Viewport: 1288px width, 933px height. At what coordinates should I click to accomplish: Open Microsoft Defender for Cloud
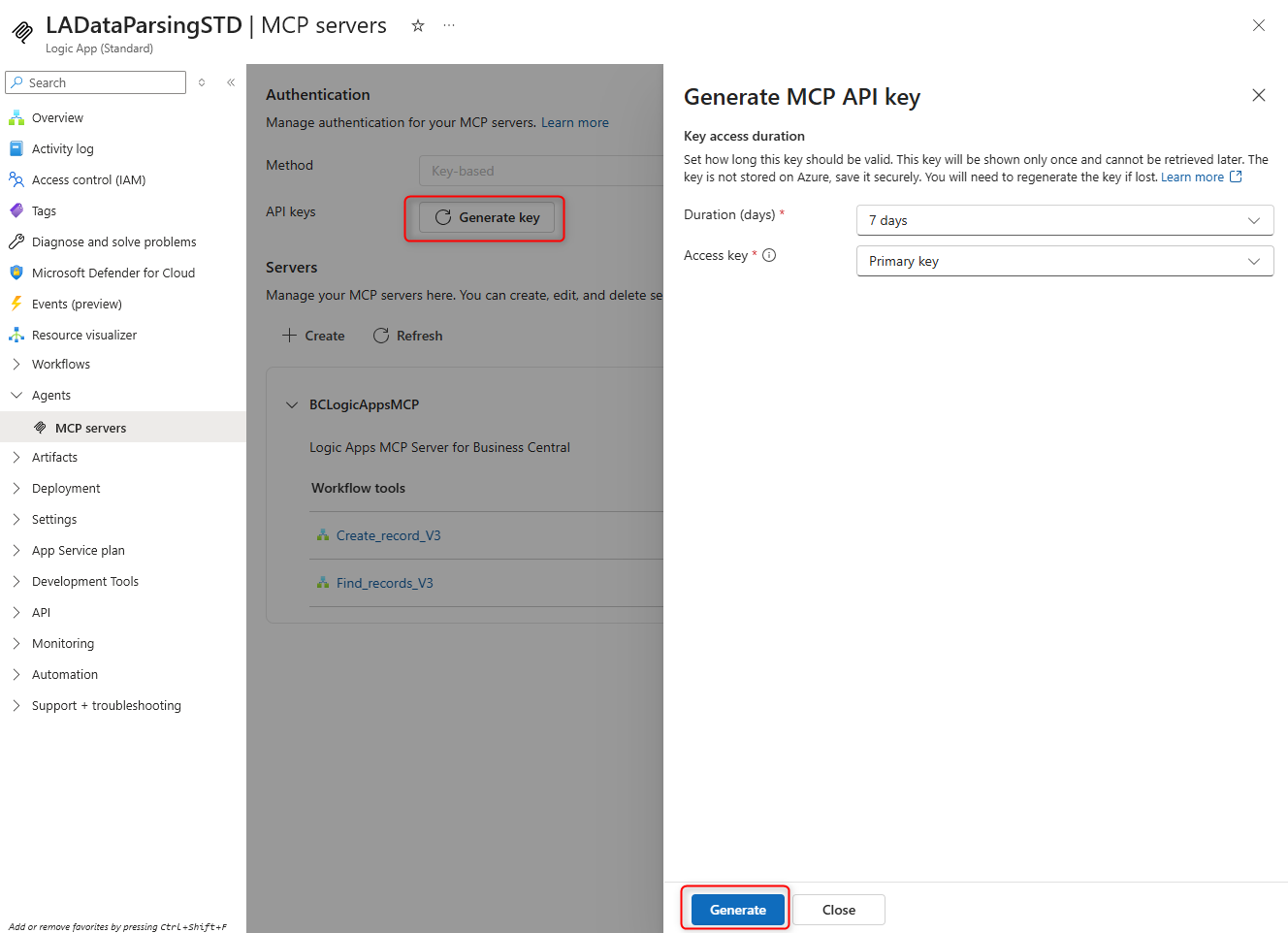click(113, 273)
